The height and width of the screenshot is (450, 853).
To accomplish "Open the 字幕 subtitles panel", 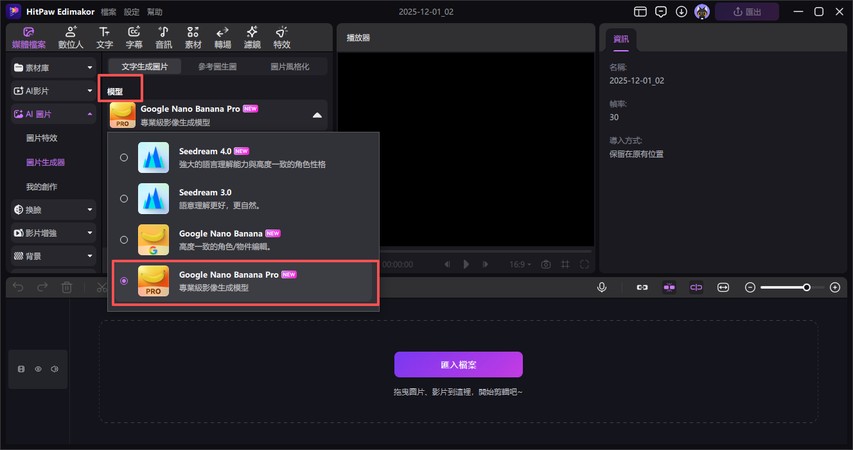I will coord(134,37).
